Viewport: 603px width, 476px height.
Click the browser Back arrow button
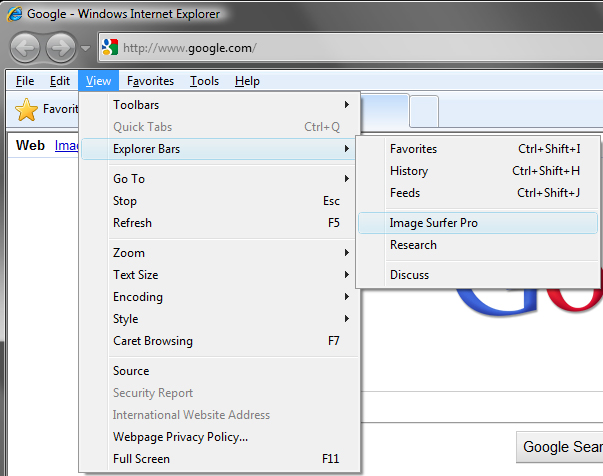coord(25,48)
